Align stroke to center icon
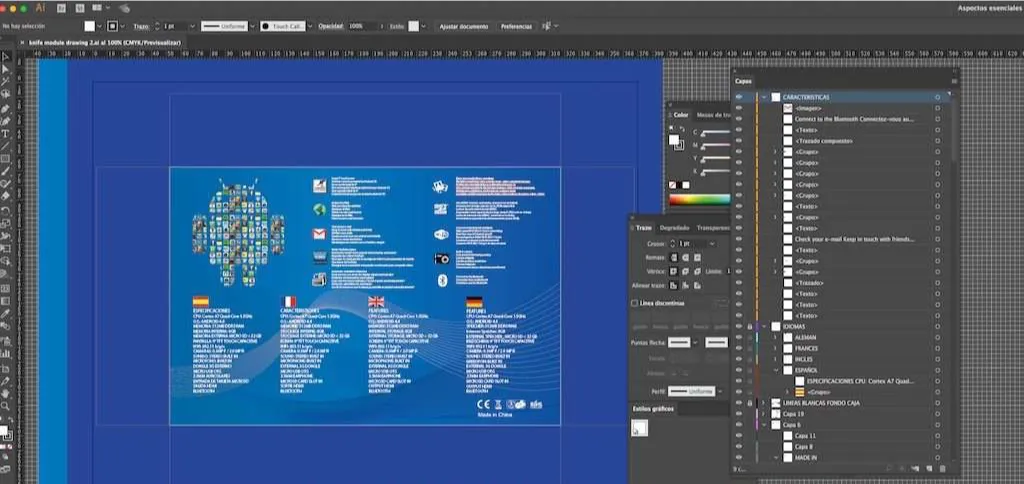The height and width of the screenshot is (484, 1024). point(674,285)
